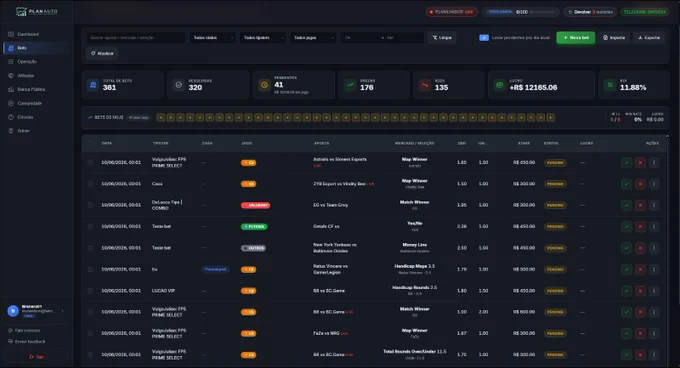Click the Limpar filters button
This screenshot has width=680, height=368.
(x=442, y=38)
